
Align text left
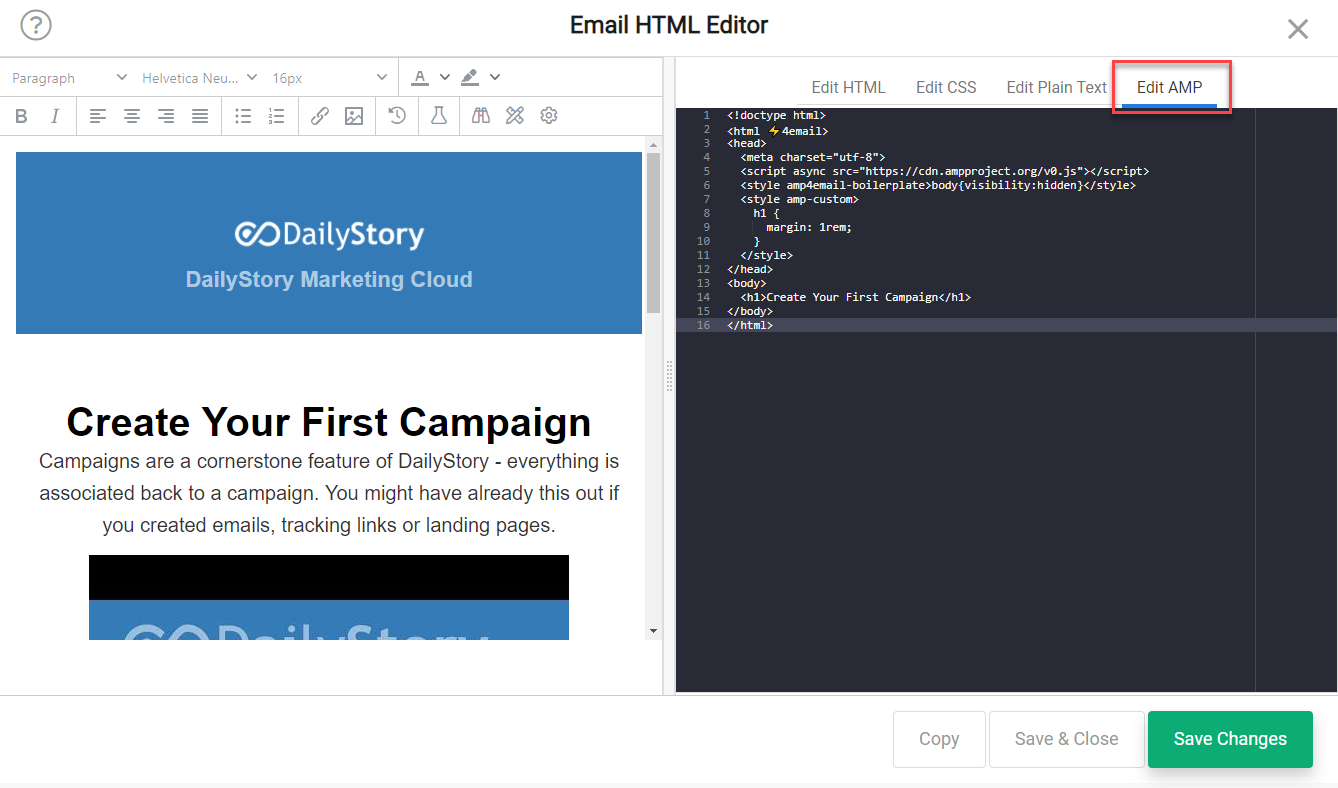(98, 116)
